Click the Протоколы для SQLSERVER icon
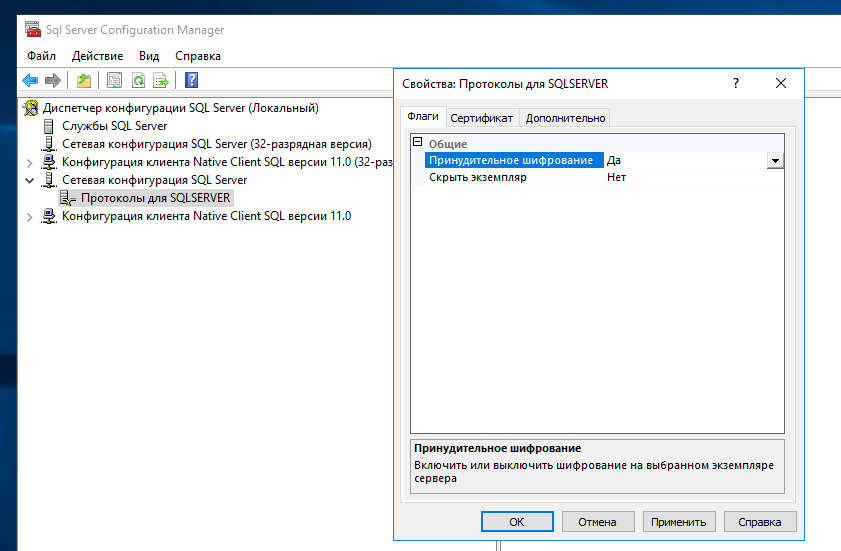 pyautogui.click(x=68, y=198)
